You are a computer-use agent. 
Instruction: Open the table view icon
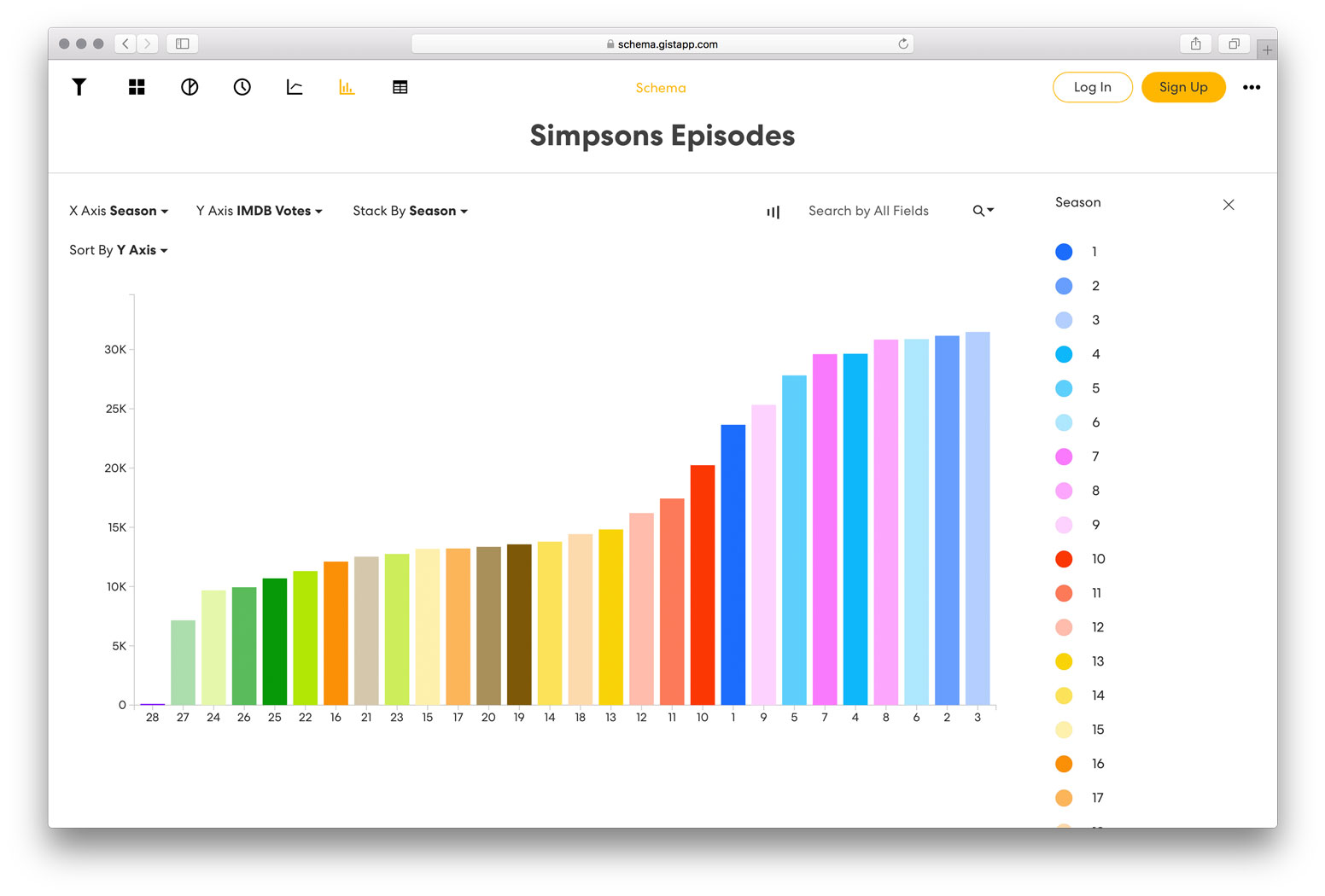point(400,87)
